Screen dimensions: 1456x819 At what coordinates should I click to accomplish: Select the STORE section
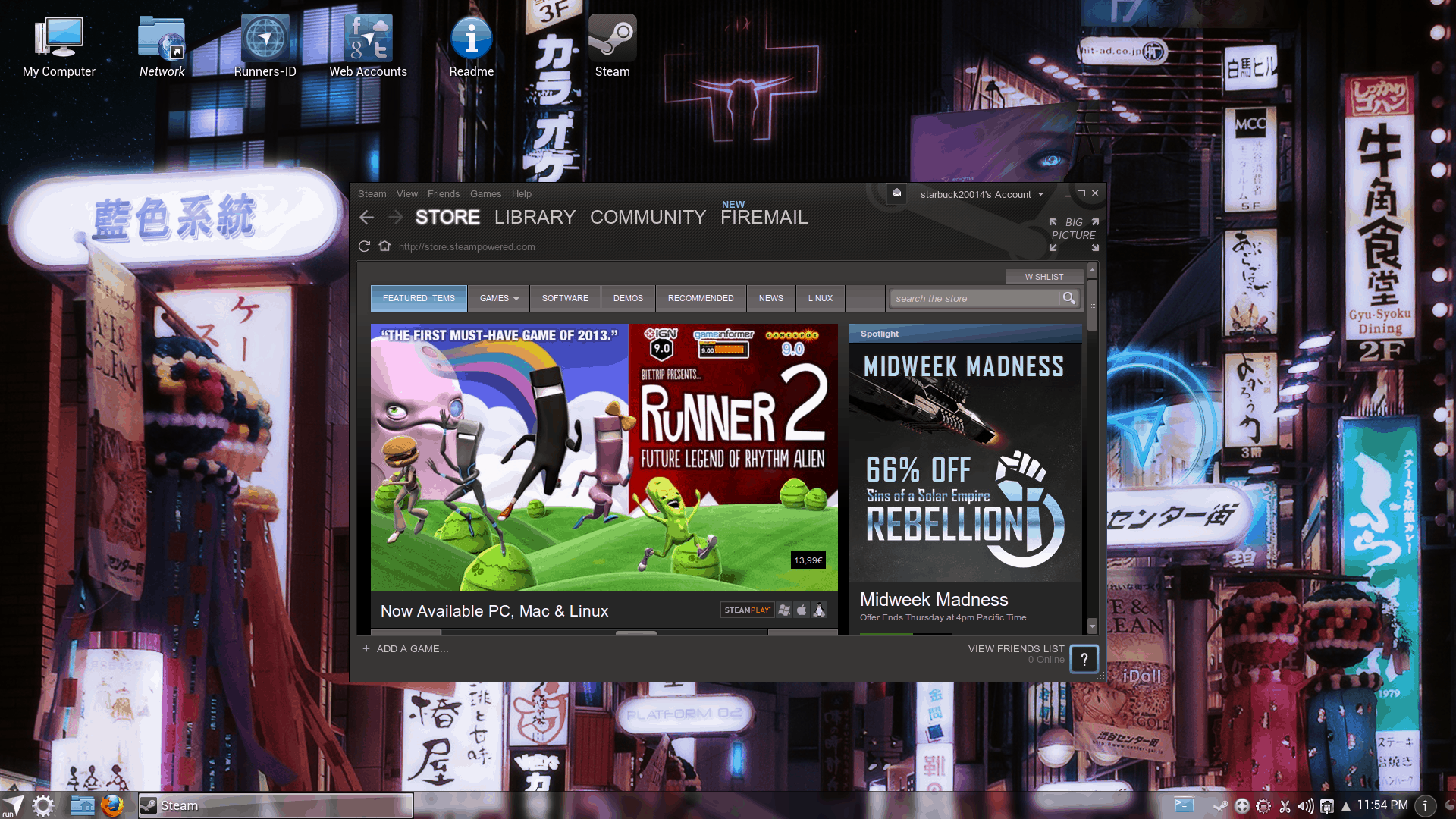coord(447,218)
